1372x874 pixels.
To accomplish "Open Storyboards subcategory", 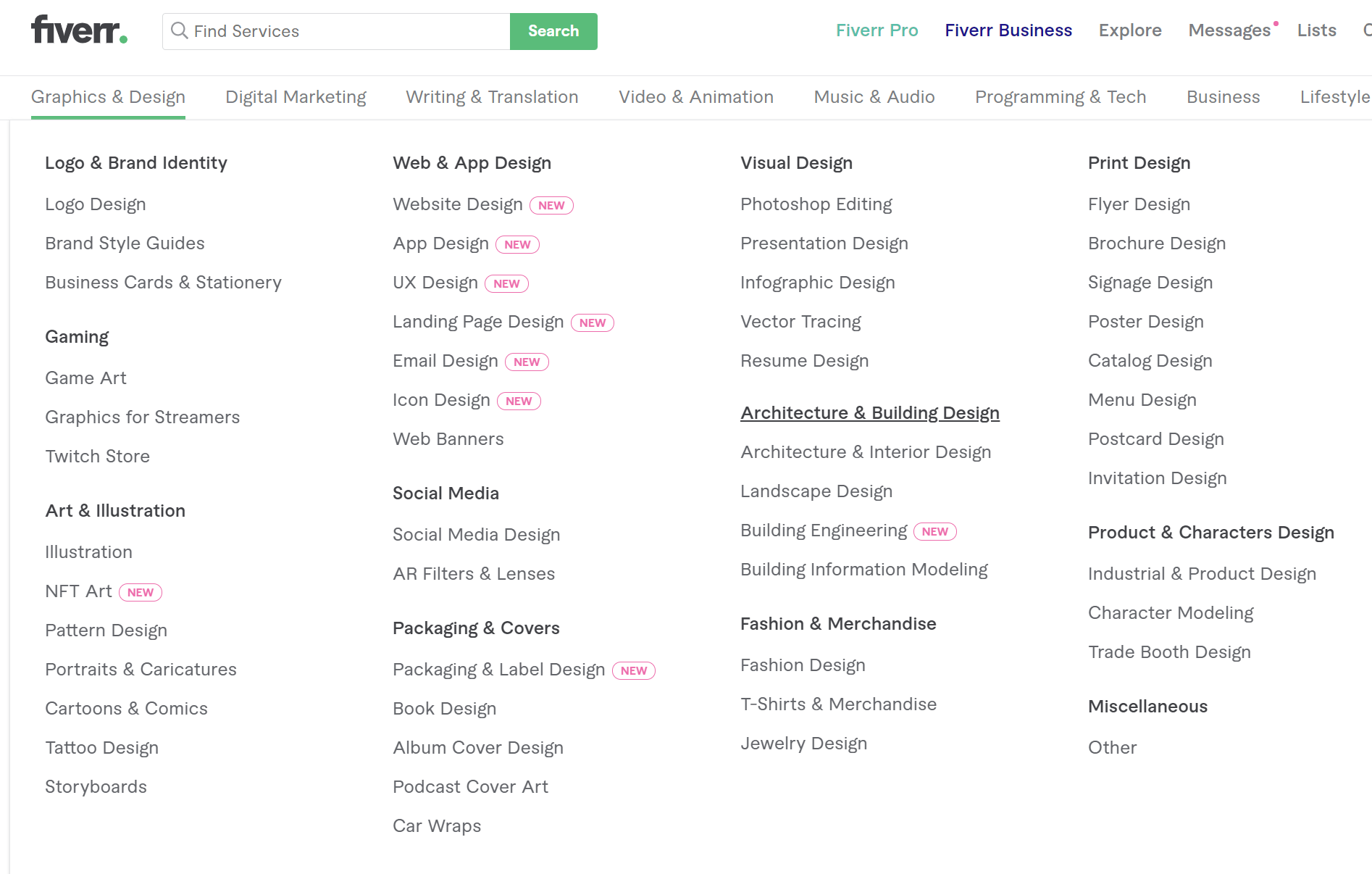I will pyautogui.click(x=96, y=787).
